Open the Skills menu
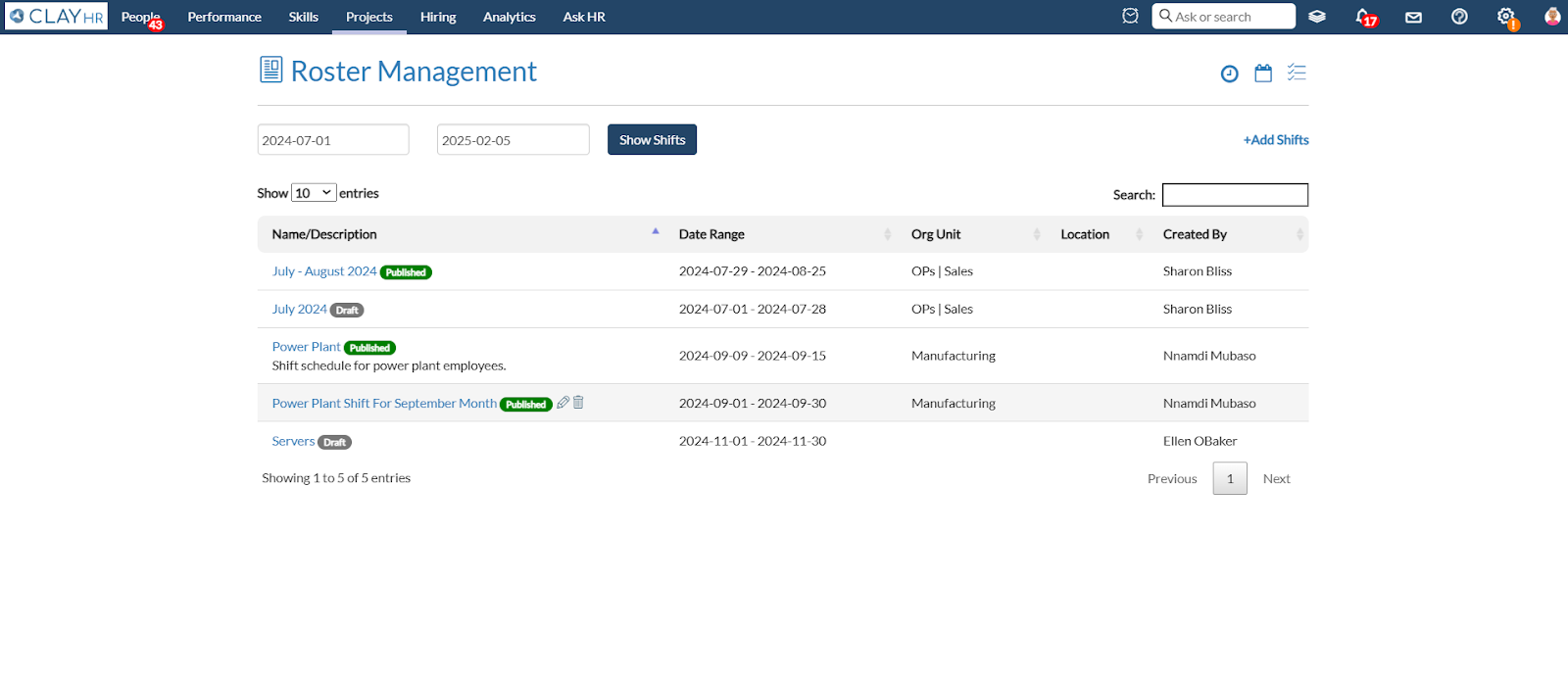The height and width of the screenshot is (681, 1568). (x=304, y=17)
